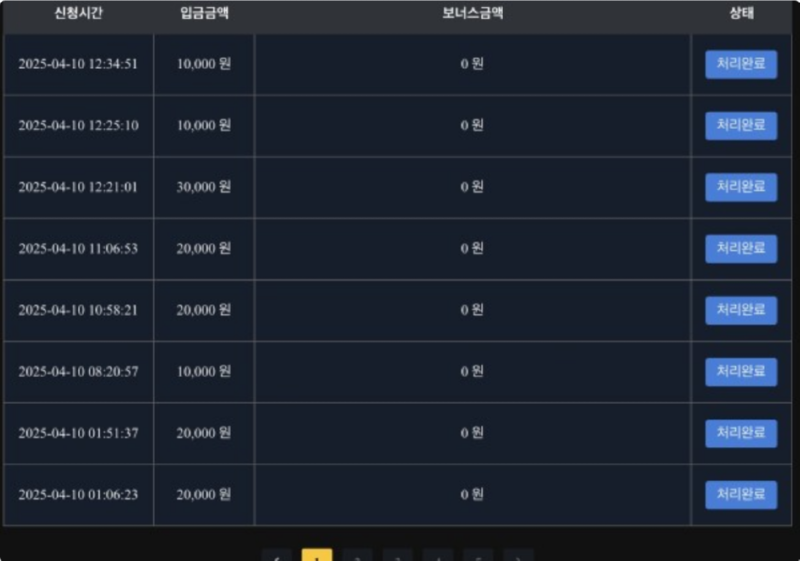Image resolution: width=800 pixels, height=561 pixels.
Task: Click 처리완료 button for 12:25:10 deposit
Action: coord(741,125)
